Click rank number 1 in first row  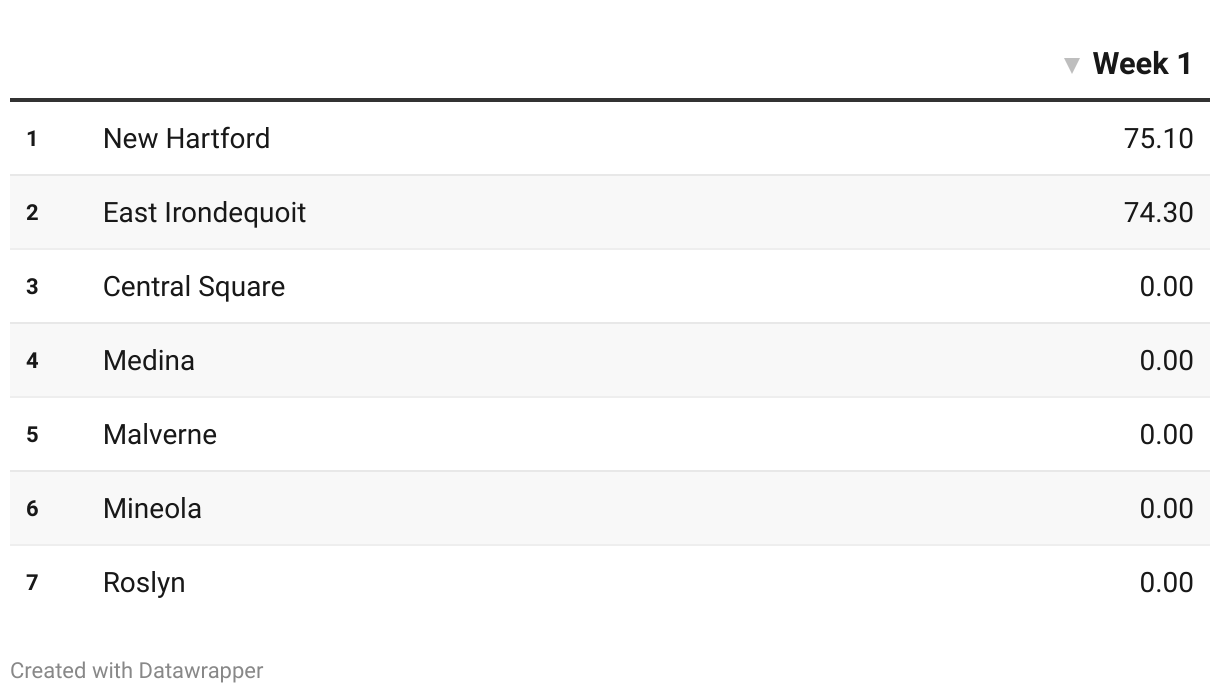coord(32,138)
